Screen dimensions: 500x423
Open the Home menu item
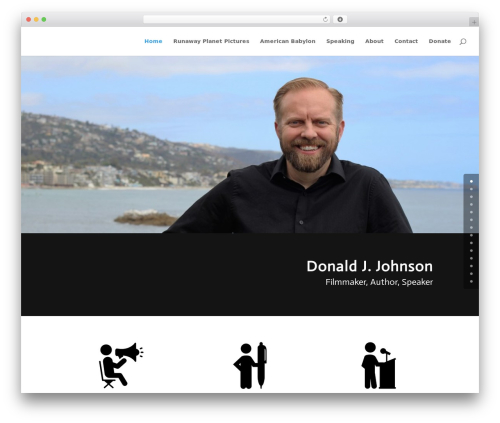153,41
